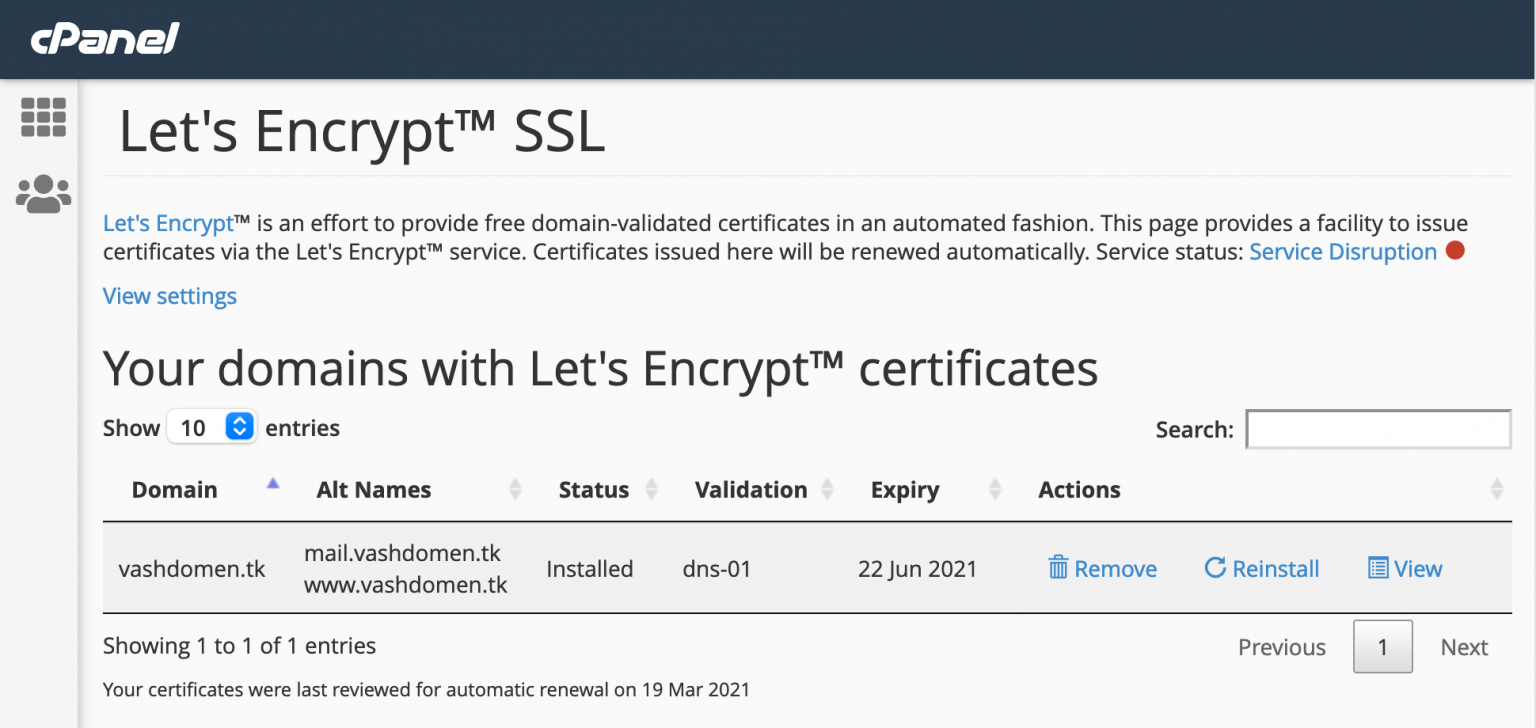
Task: Click the cPanel logo
Action: [x=105, y=39]
